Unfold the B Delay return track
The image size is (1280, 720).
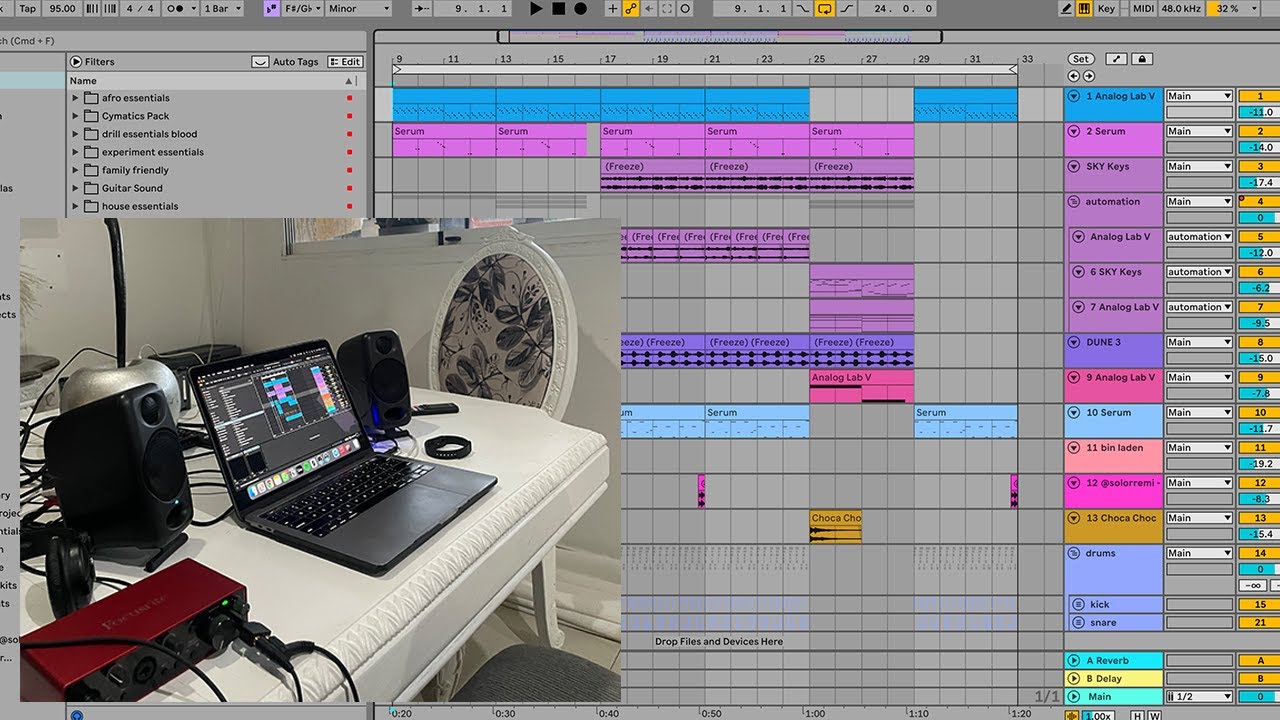tap(1075, 678)
